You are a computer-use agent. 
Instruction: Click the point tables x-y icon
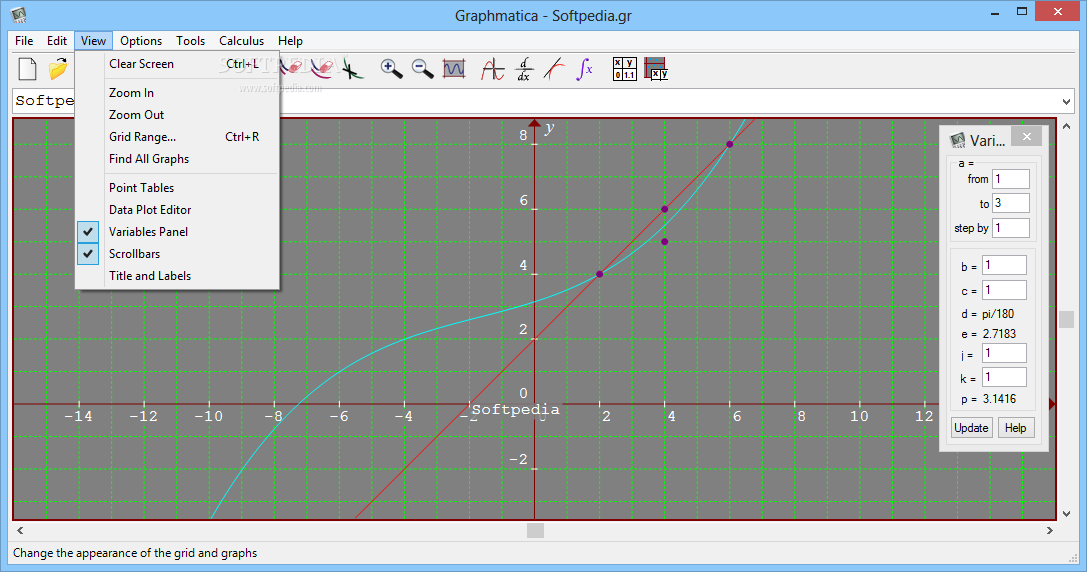[625, 69]
